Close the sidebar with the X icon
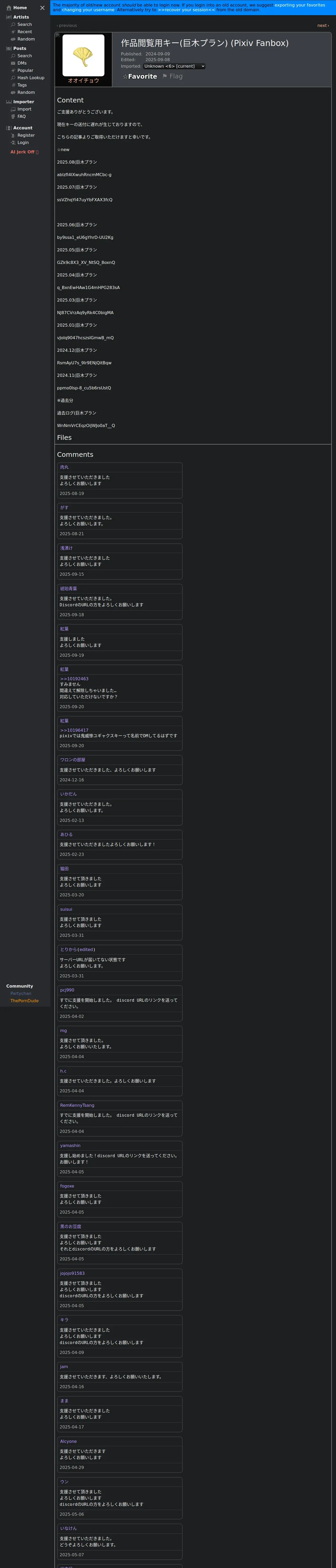This screenshot has height=1568, width=336. pos(42,8)
